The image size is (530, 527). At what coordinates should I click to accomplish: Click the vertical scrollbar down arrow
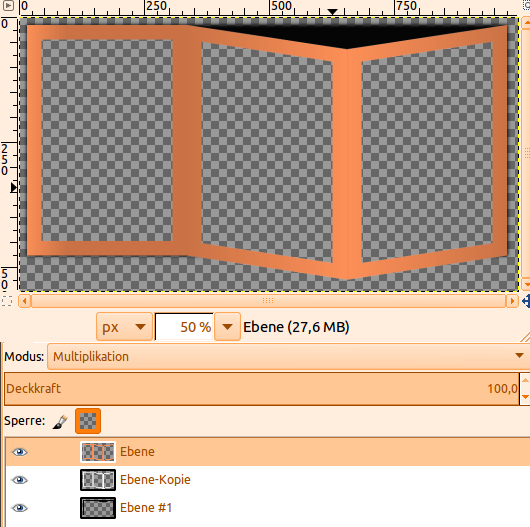526,284
